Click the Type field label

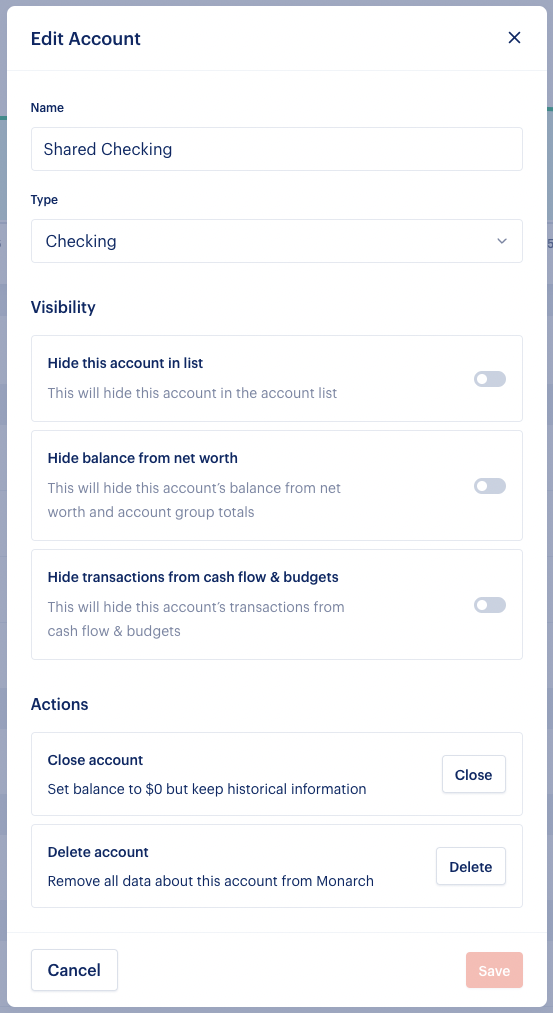click(45, 200)
